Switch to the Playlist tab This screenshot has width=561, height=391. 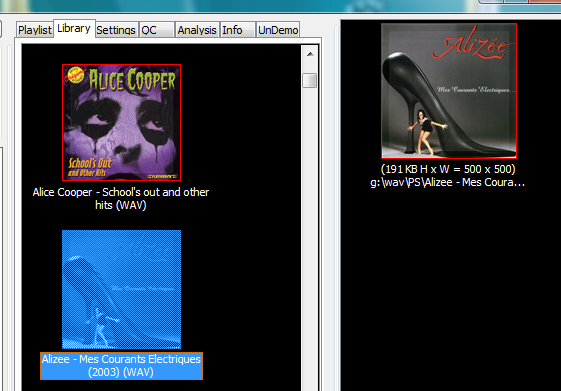(34, 30)
